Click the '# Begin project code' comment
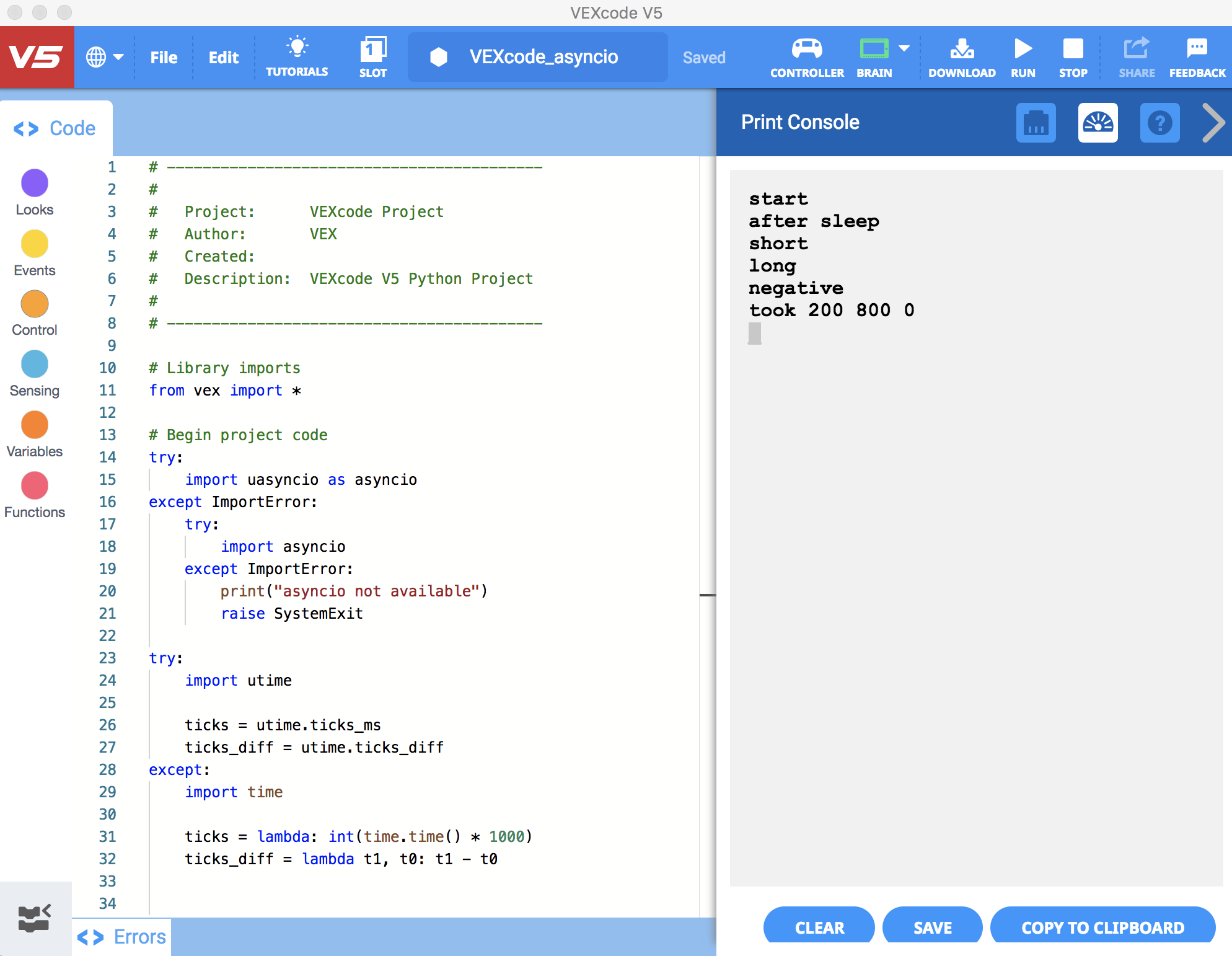This screenshot has height=956, width=1232. point(238,435)
